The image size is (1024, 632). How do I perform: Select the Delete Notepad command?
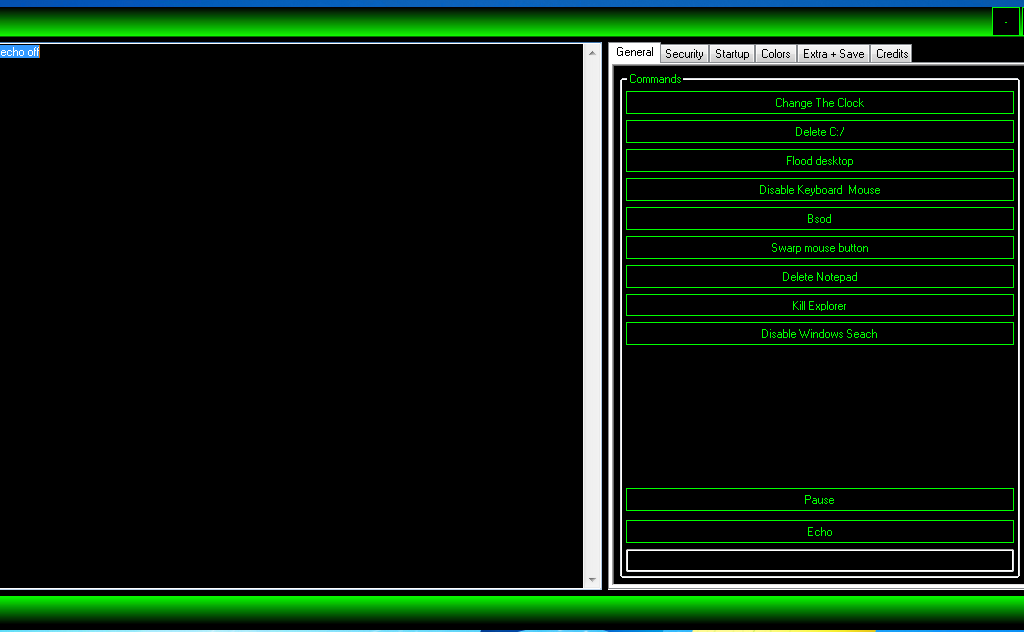pos(819,276)
